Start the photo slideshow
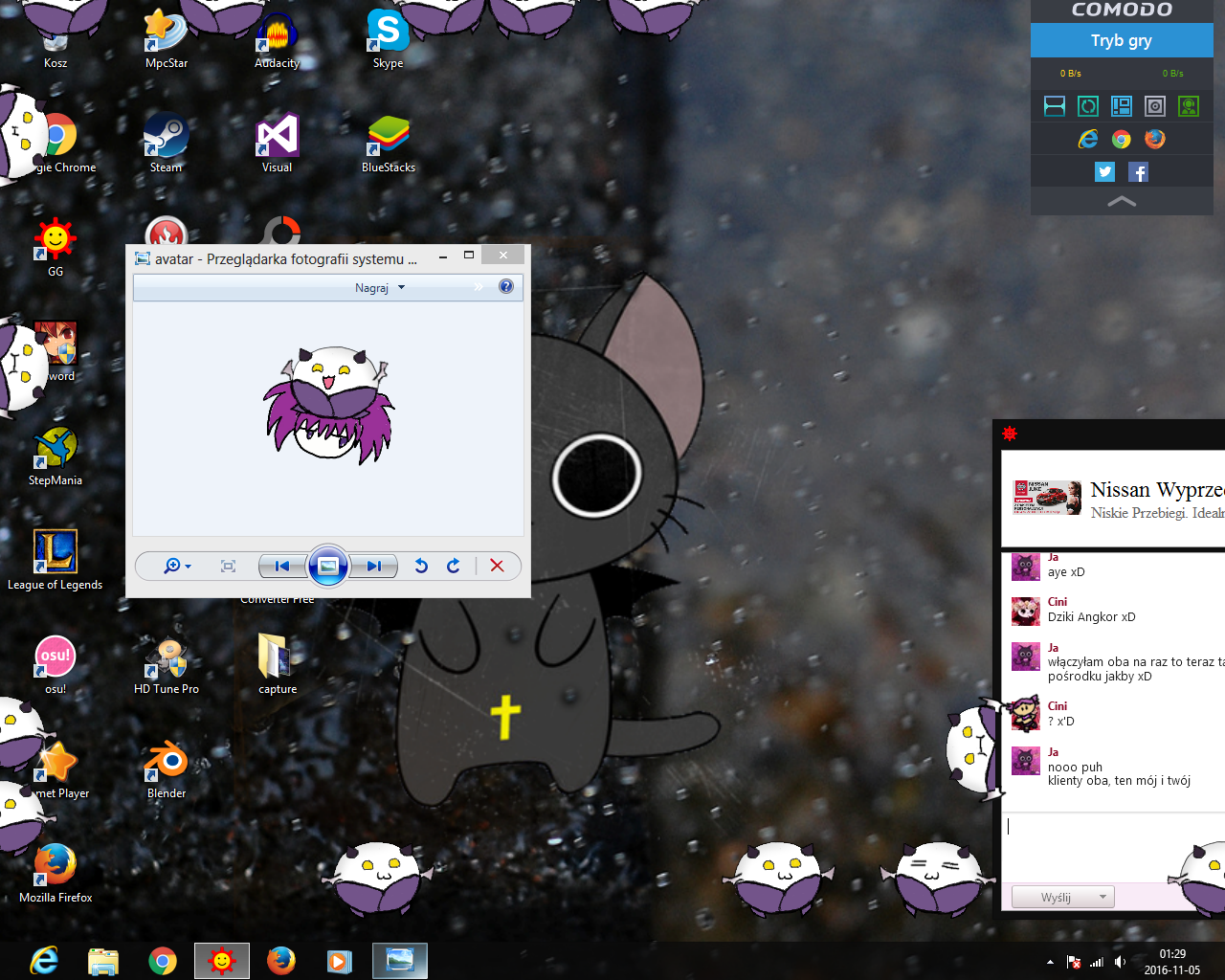Viewport: 1225px width, 980px height. (327, 566)
